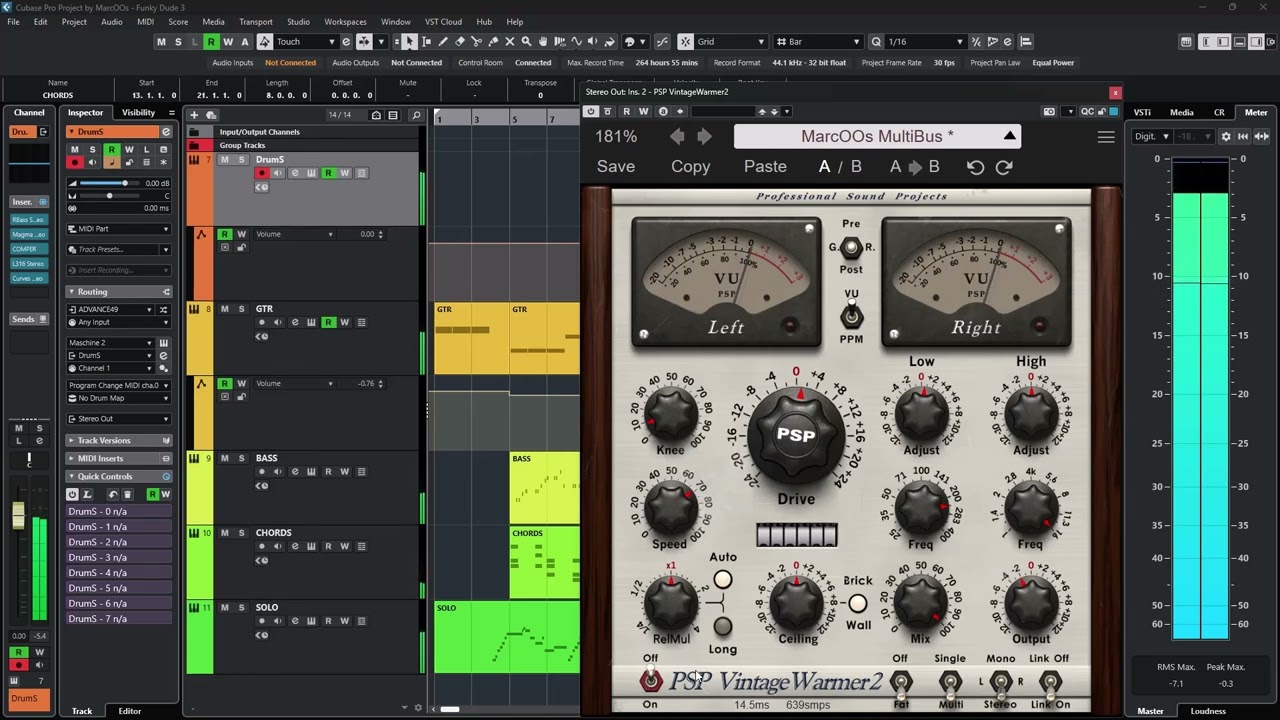Click the Routing section settings icon

click(166, 292)
